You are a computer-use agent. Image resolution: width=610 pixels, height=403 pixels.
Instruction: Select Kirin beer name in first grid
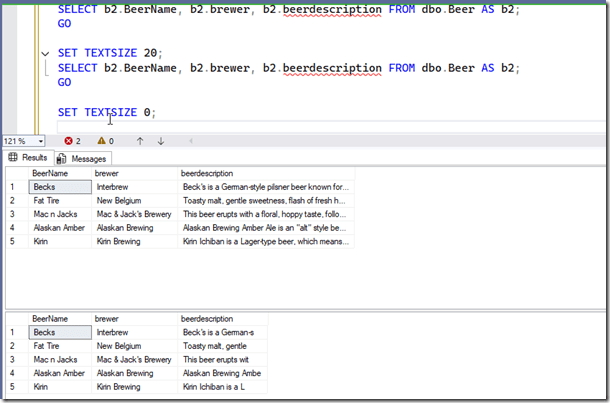(x=60, y=242)
